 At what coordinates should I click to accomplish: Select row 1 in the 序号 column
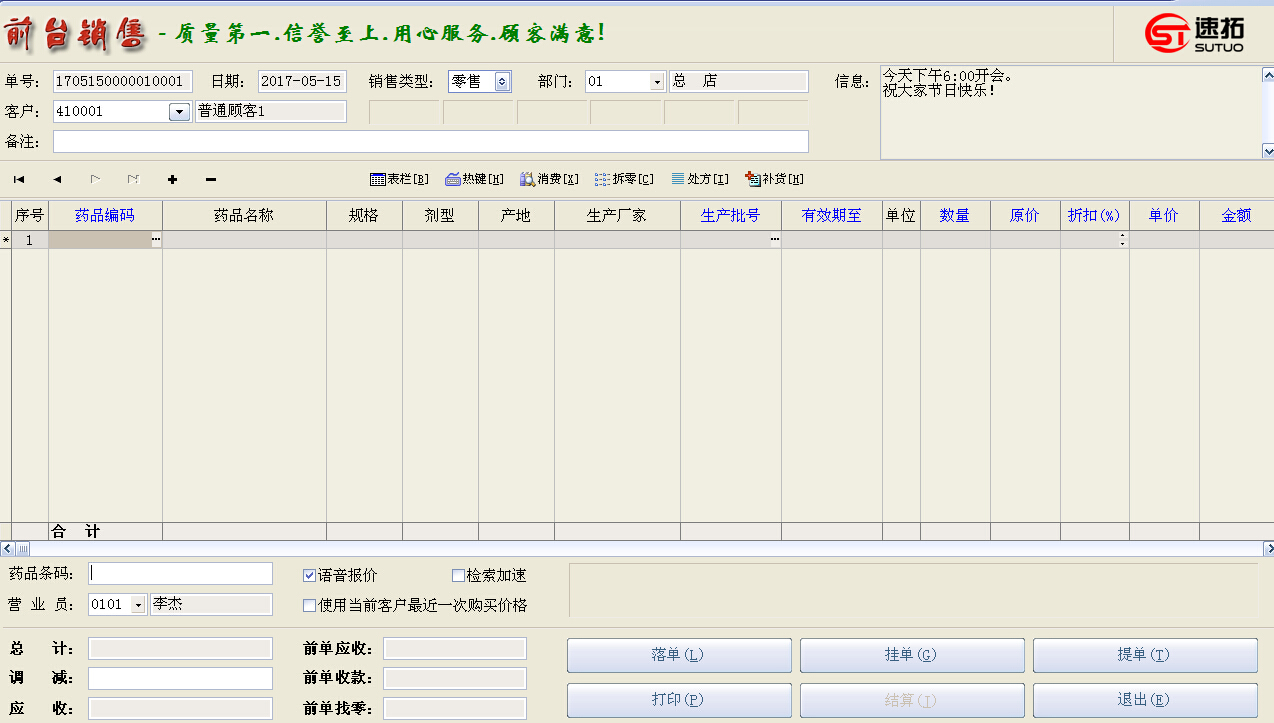[x=30, y=240]
